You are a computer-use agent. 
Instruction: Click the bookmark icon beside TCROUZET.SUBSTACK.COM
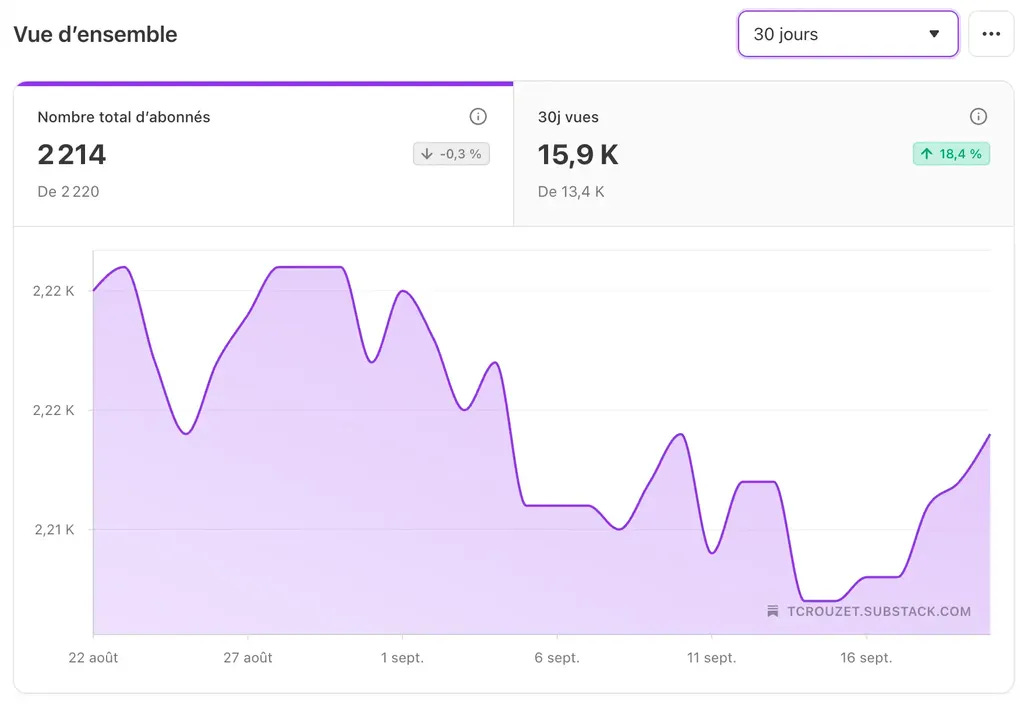771,611
